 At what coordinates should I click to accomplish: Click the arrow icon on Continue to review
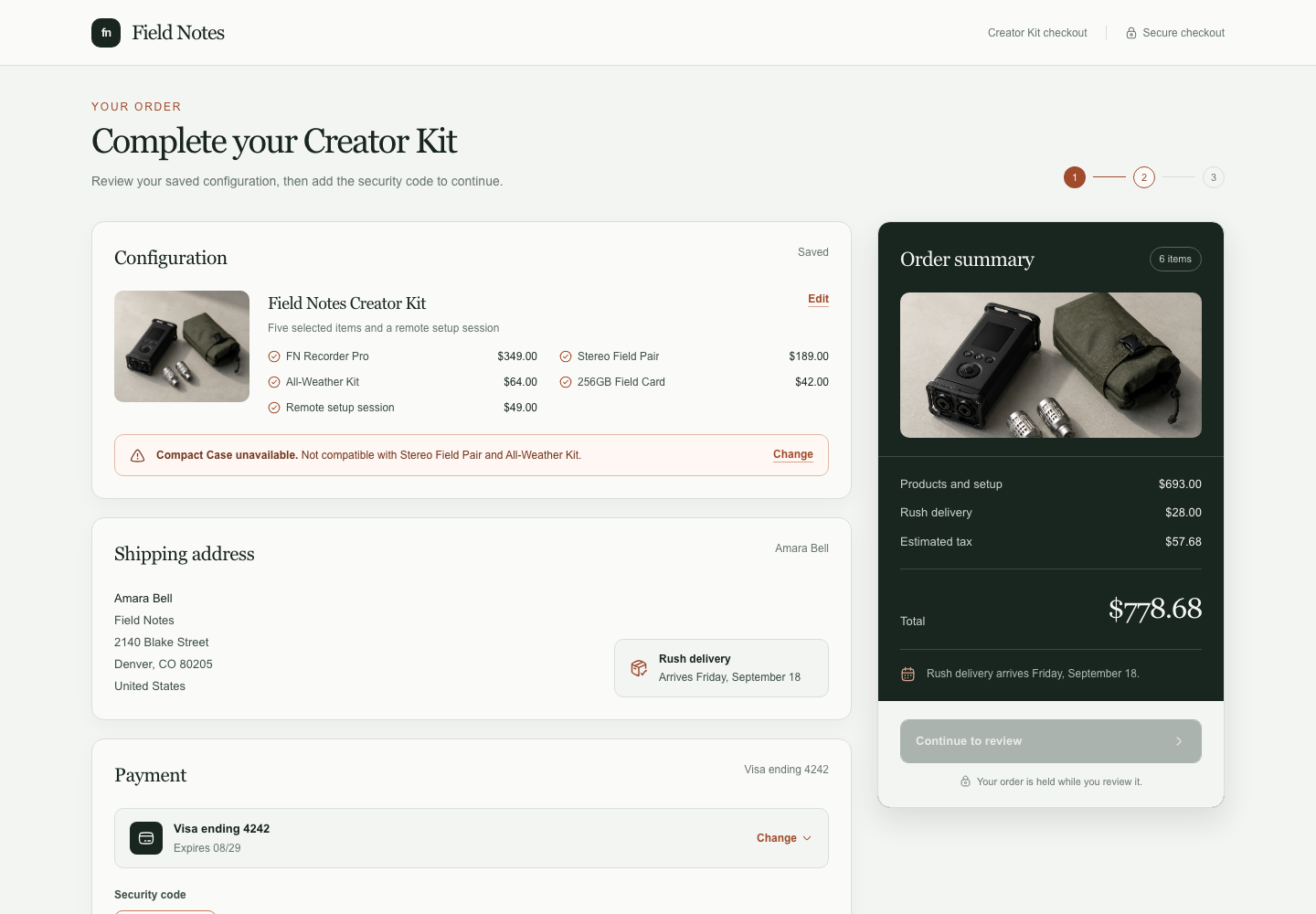1179,741
